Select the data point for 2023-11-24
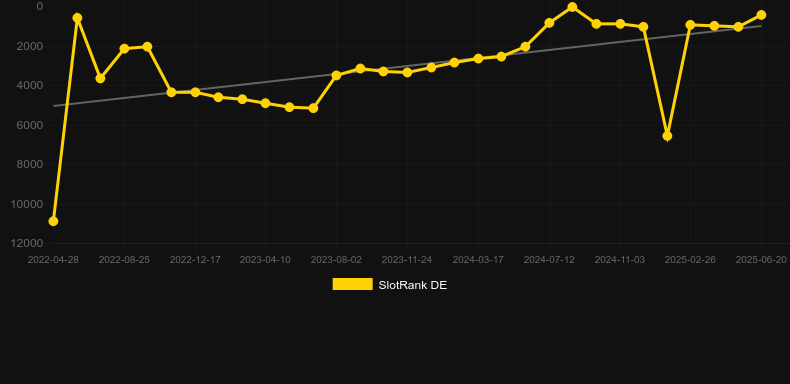The width and height of the screenshot is (790, 384). click(407, 73)
